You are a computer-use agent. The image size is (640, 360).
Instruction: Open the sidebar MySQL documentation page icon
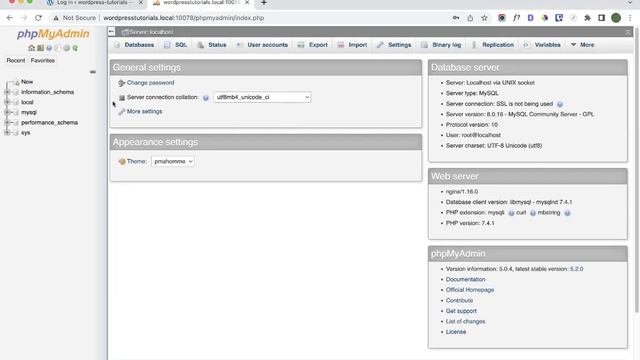coord(58,48)
